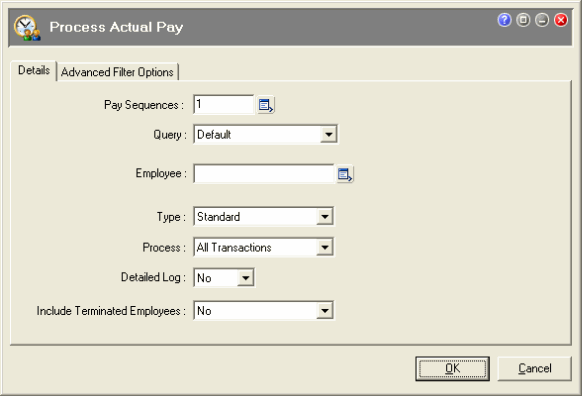Click the "Type :" label
This screenshot has width=582, height=396.
[x=171, y=217]
